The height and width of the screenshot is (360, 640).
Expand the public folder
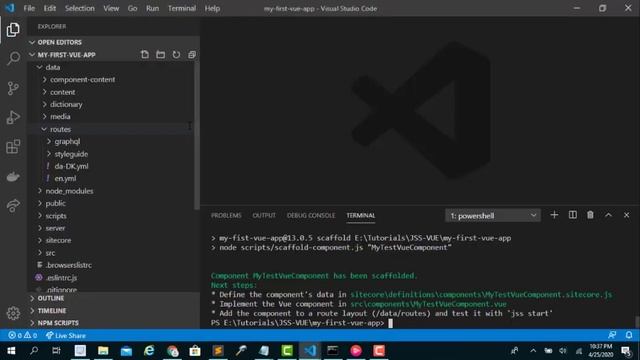pos(111,203)
